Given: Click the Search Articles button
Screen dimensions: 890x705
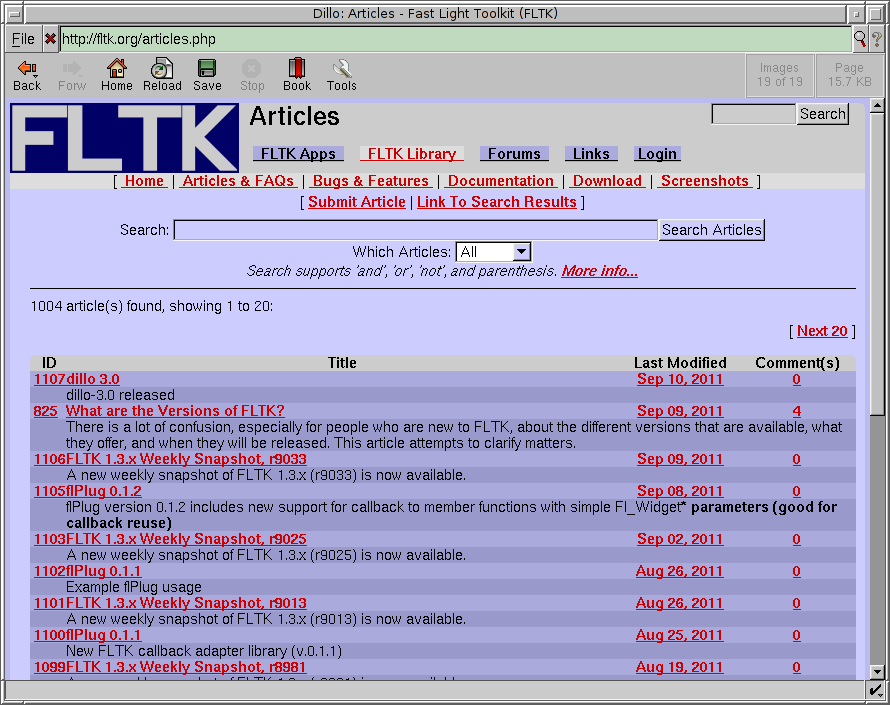Looking at the screenshot, I should coord(711,230).
